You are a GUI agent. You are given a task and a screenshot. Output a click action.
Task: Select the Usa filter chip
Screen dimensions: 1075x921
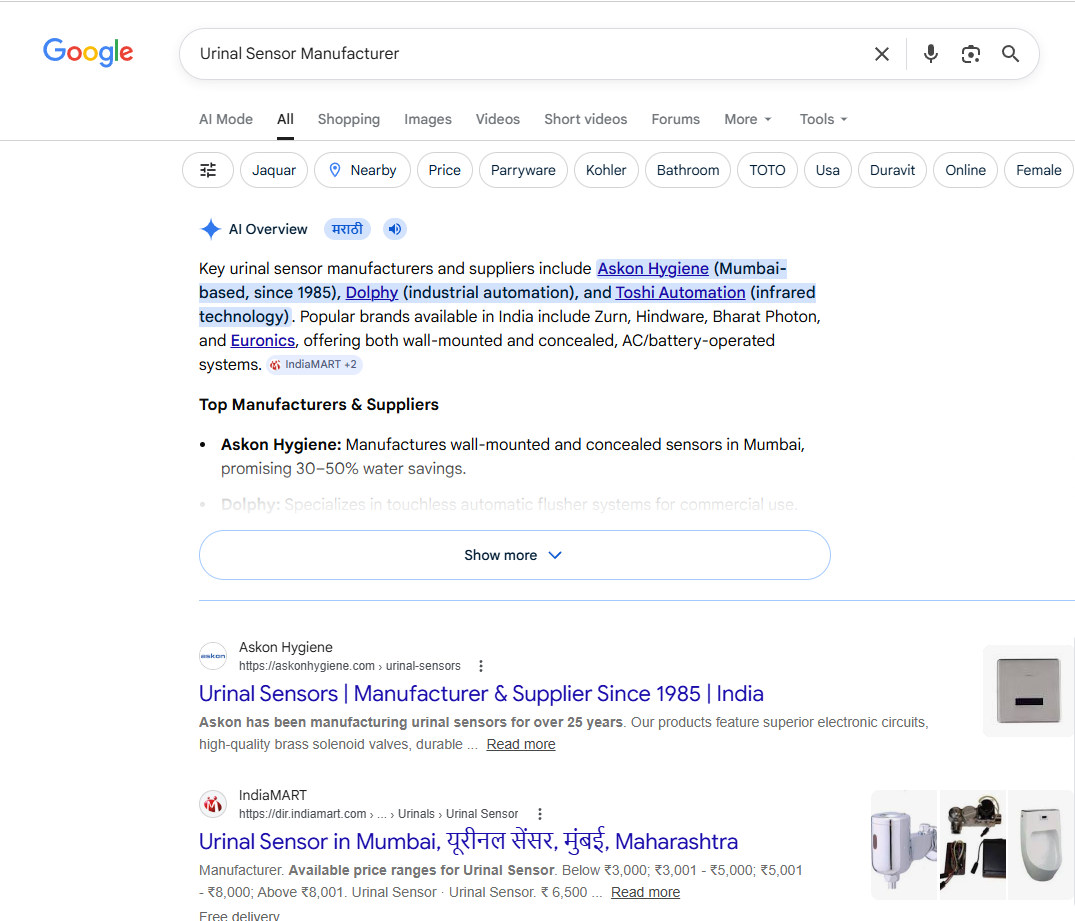[828, 170]
